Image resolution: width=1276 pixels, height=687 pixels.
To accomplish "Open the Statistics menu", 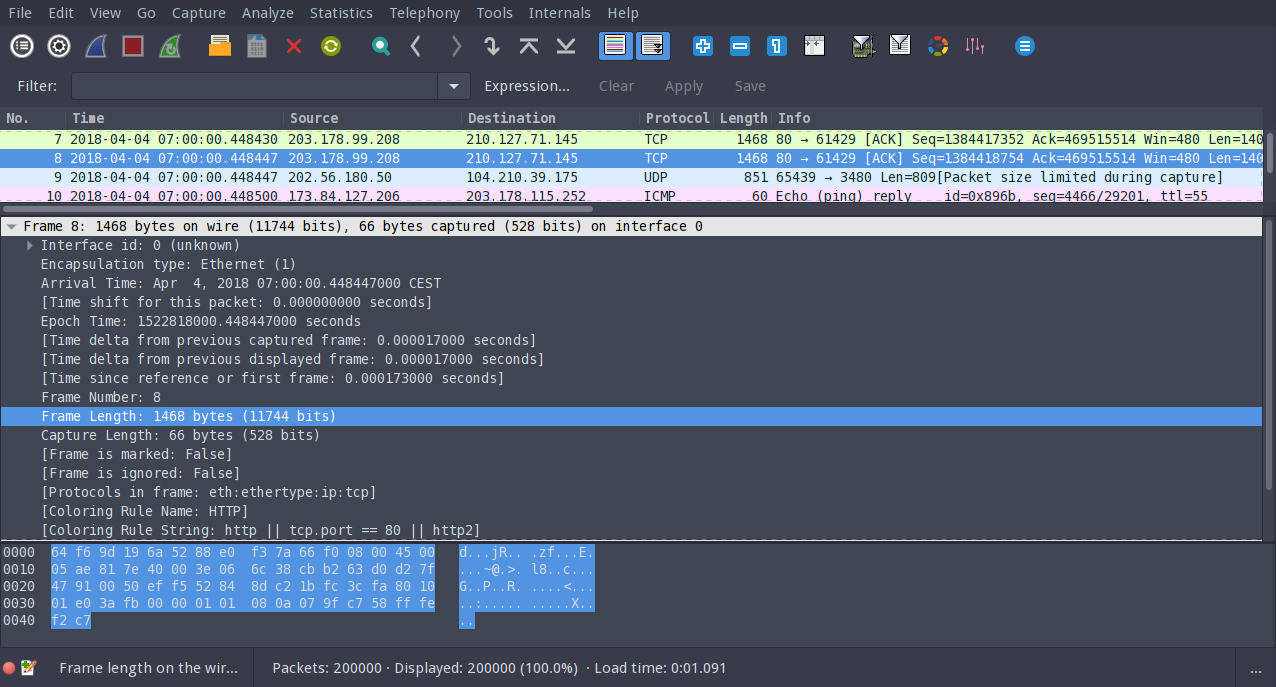I will pos(341,13).
